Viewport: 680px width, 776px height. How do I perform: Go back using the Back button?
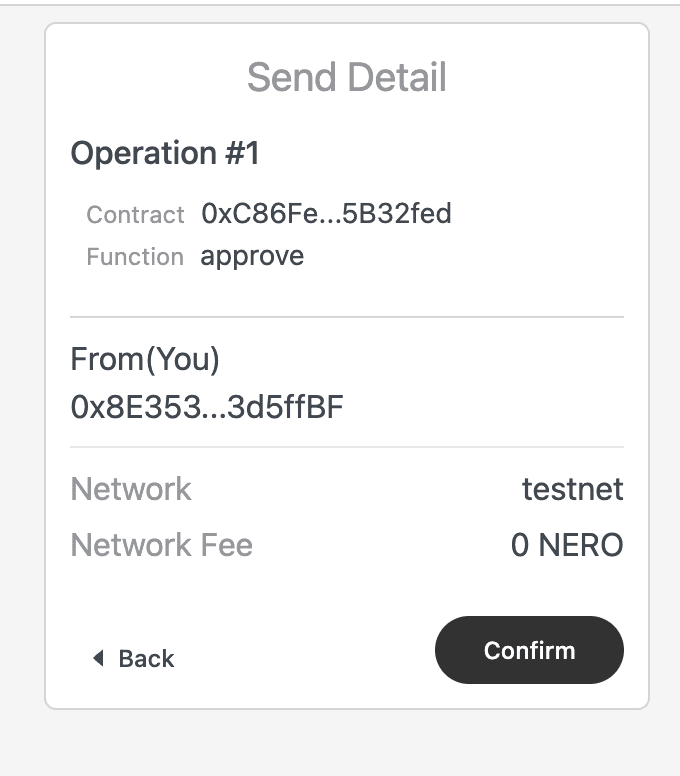pos(146,658)
